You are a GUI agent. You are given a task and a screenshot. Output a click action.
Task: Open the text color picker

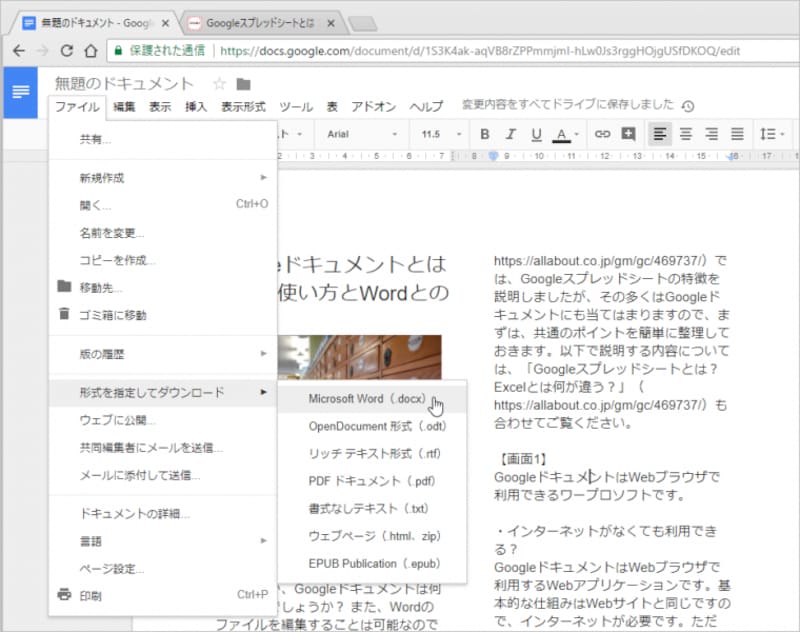tap(563, 134)
